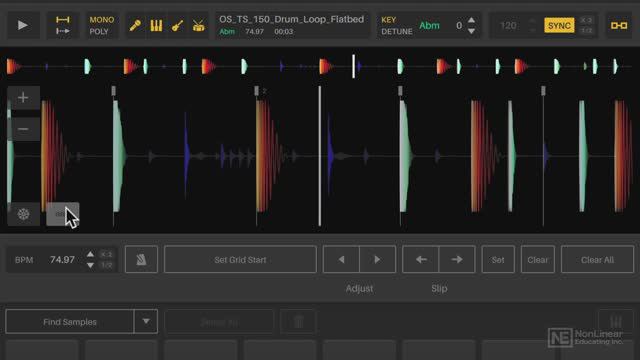Click the snowflake icon

click(x=23, y=214)
